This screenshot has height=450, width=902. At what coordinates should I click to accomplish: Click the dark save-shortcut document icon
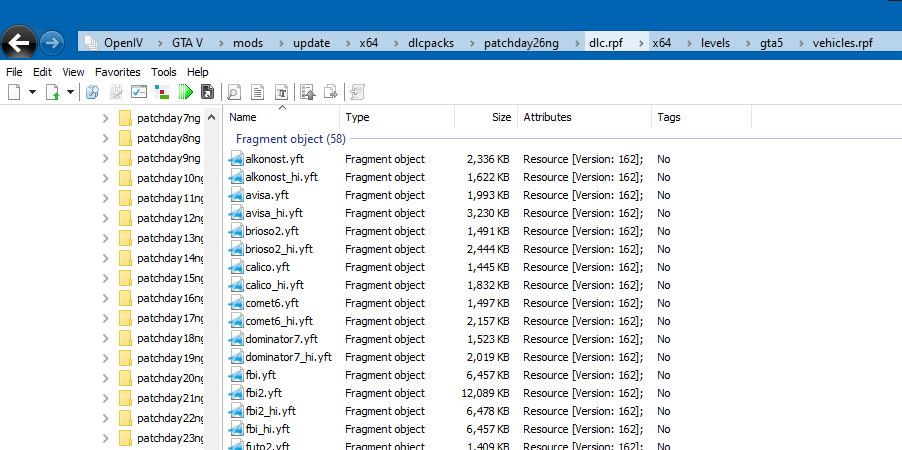tap(208, 92)
